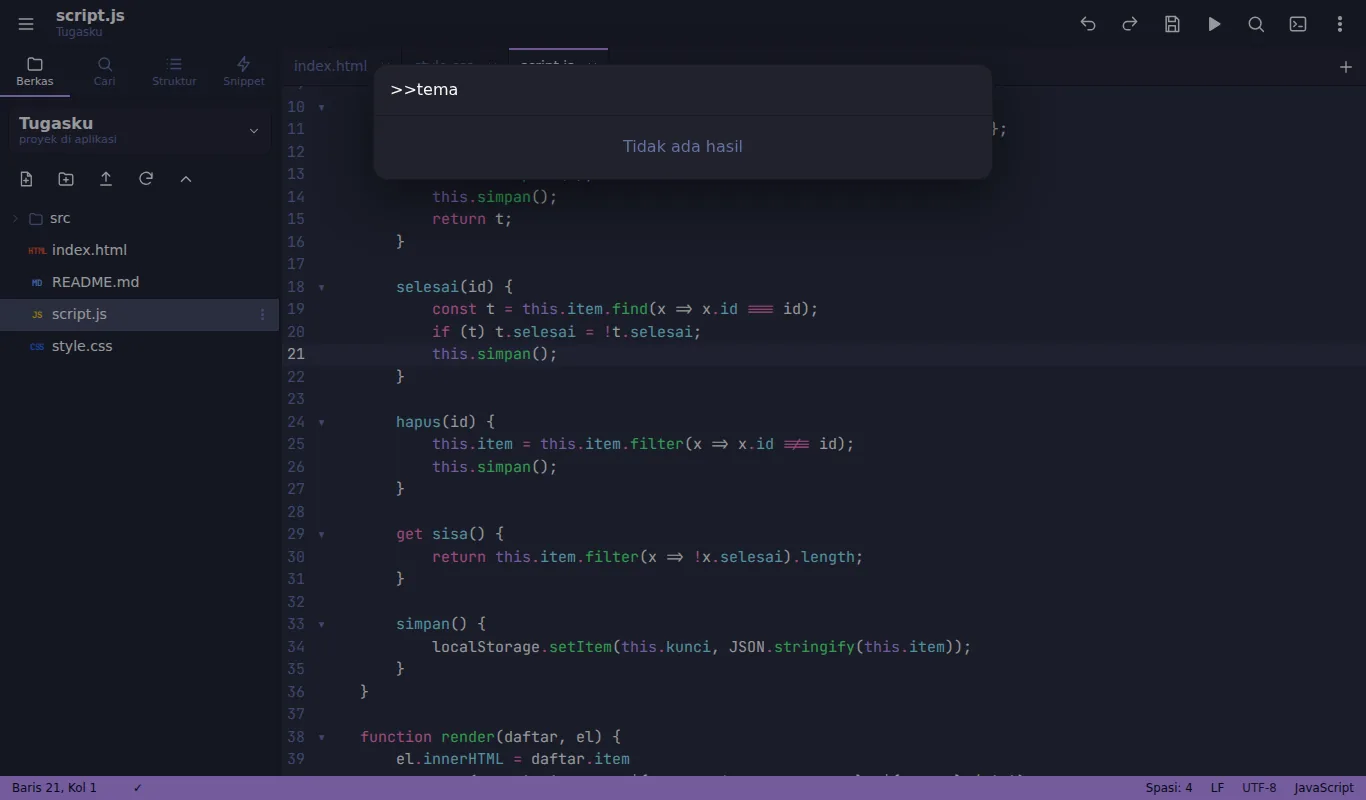
Task: Change language mode via "JavaScript"
Action: point(1324,788)
